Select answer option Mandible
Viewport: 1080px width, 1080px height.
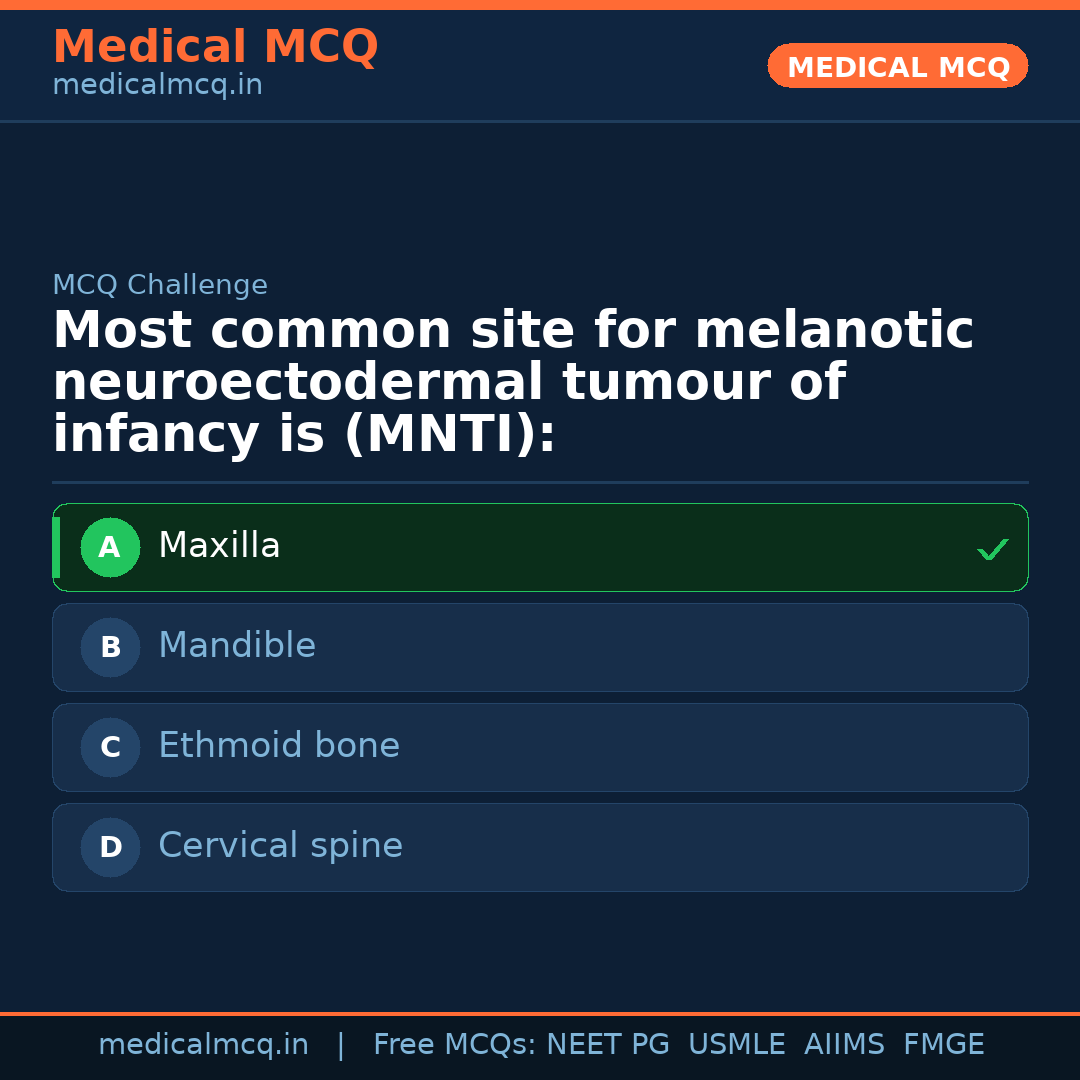[540, 647]
